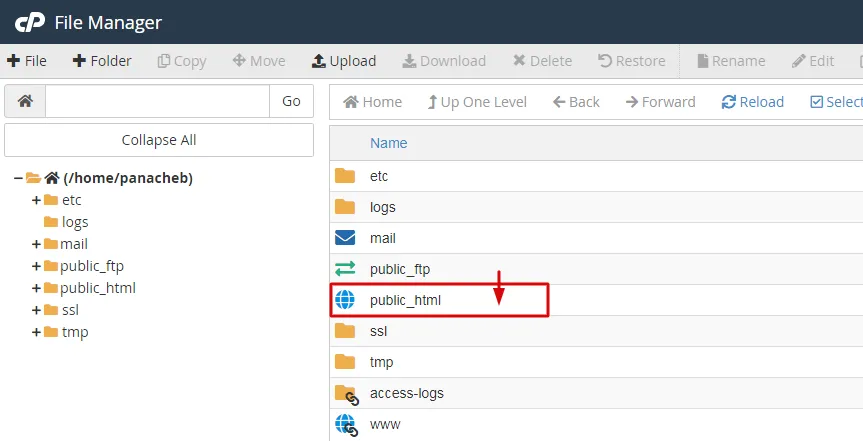Collapse the /home/panacheb root node
Screen dimensions: 863x441
coord(18,178)
